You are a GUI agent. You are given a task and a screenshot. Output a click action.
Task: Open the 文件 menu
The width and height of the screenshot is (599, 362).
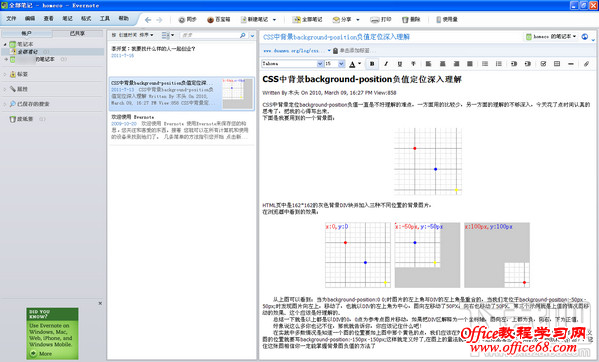(11, 18)
